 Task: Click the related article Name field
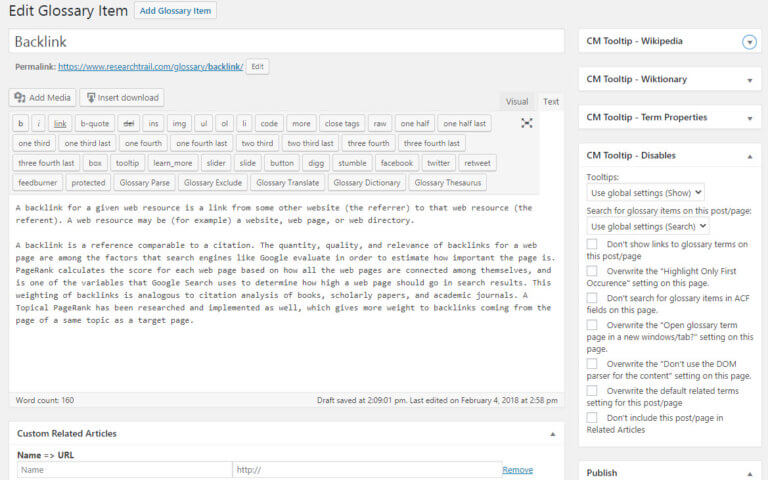[x=124, y=470]
